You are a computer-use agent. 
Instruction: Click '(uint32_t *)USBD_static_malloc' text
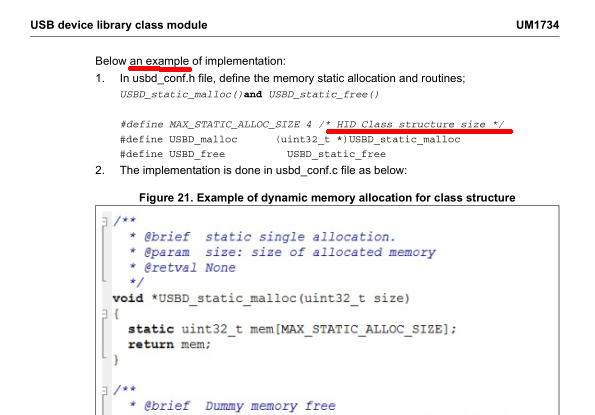coord(368,140)
